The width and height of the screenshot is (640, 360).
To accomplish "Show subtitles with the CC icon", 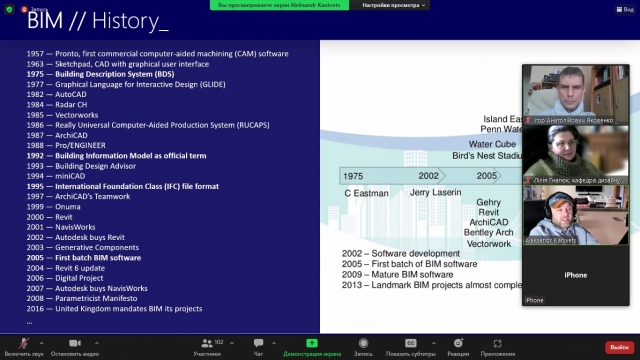I will [411, 343].
